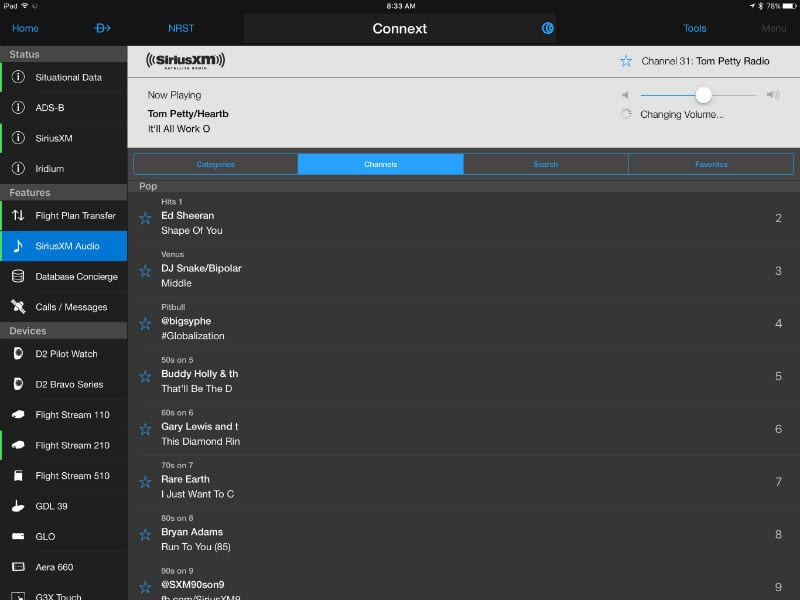Select GDL 39 device icon
This screenshot has height=600, width=800.
tap(18, 506)
